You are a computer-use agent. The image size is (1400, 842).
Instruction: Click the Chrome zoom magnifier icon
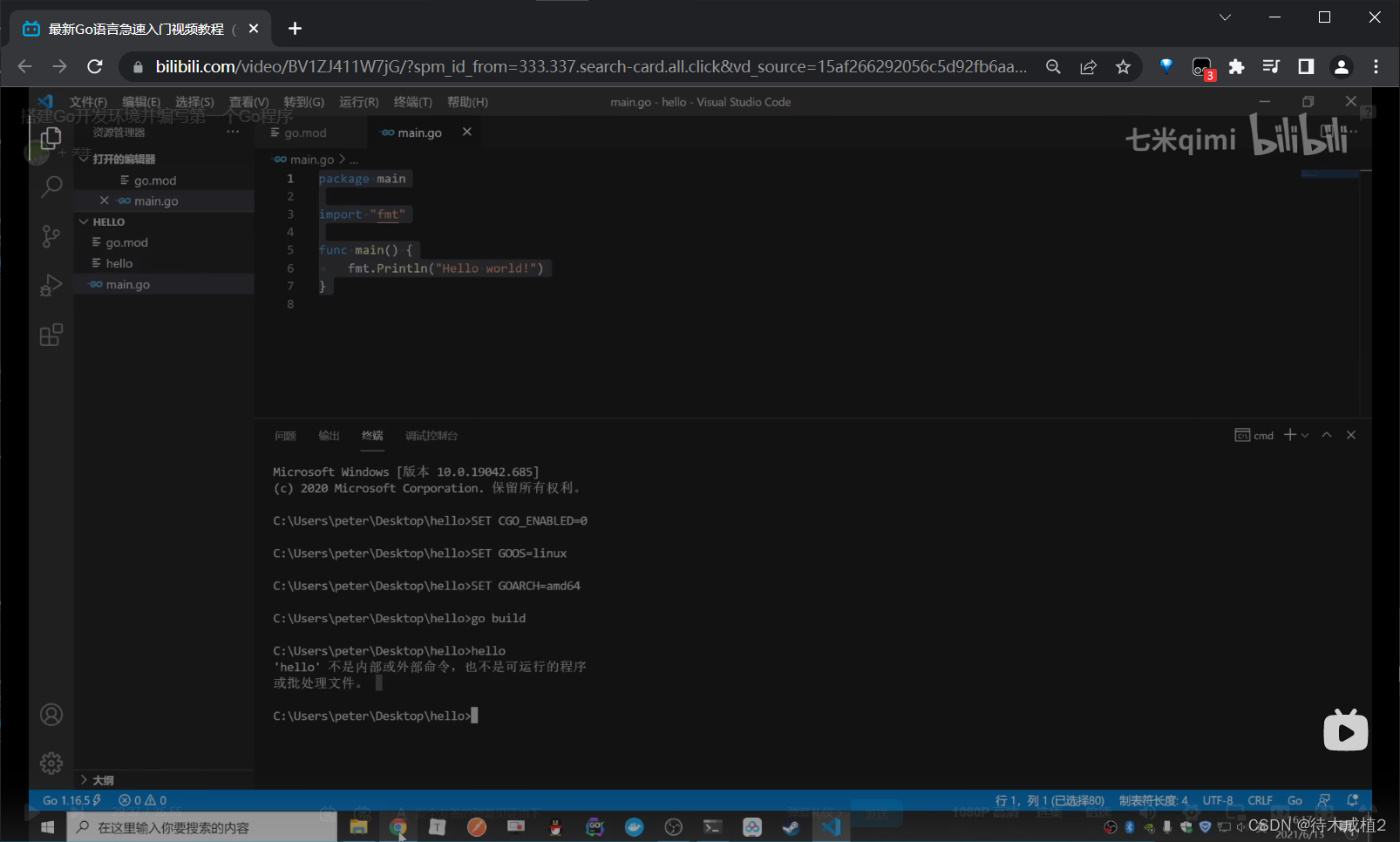tap(1053, 67)
